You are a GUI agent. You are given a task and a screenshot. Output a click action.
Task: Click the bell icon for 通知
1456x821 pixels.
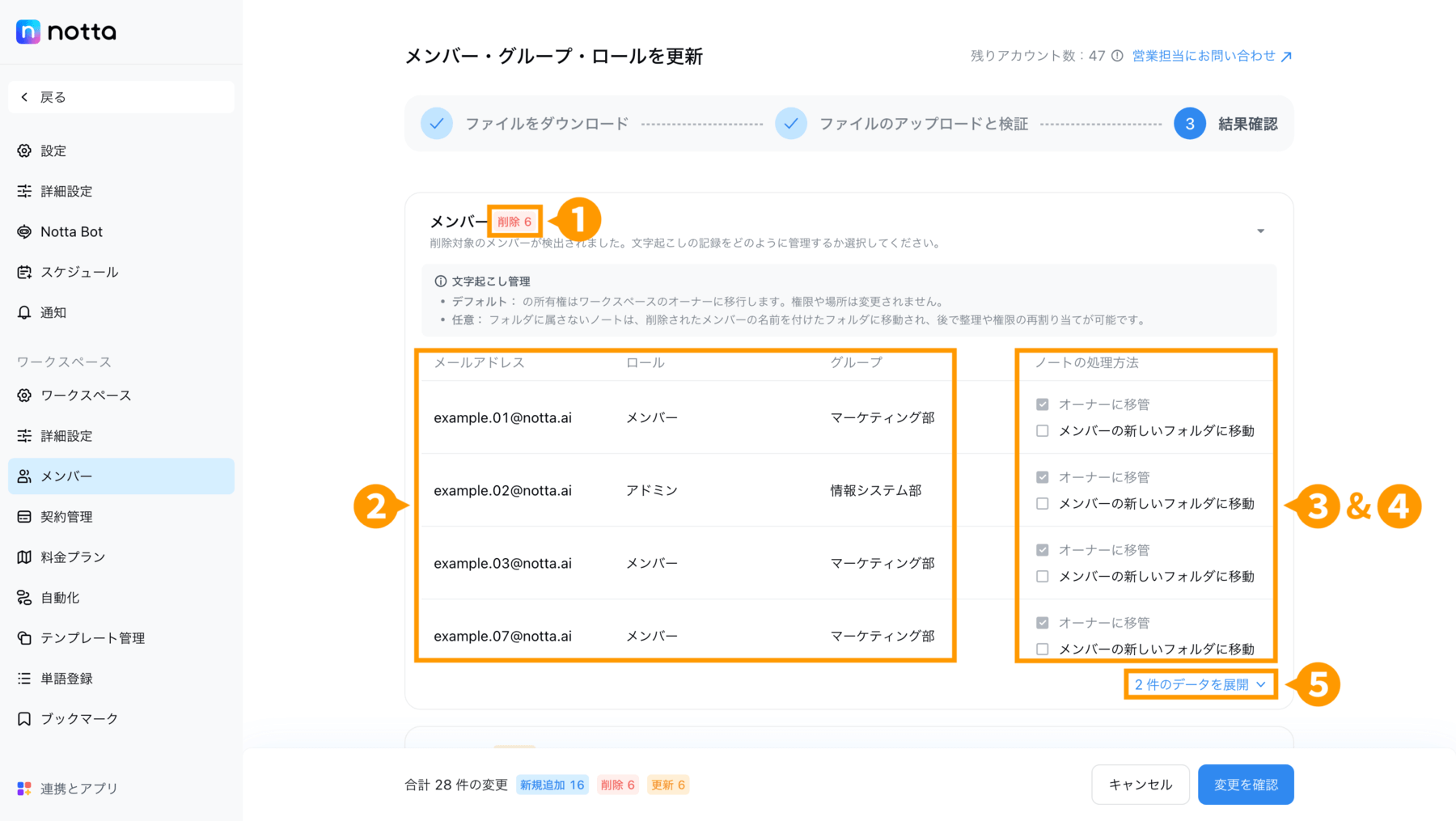coord(24,312)
